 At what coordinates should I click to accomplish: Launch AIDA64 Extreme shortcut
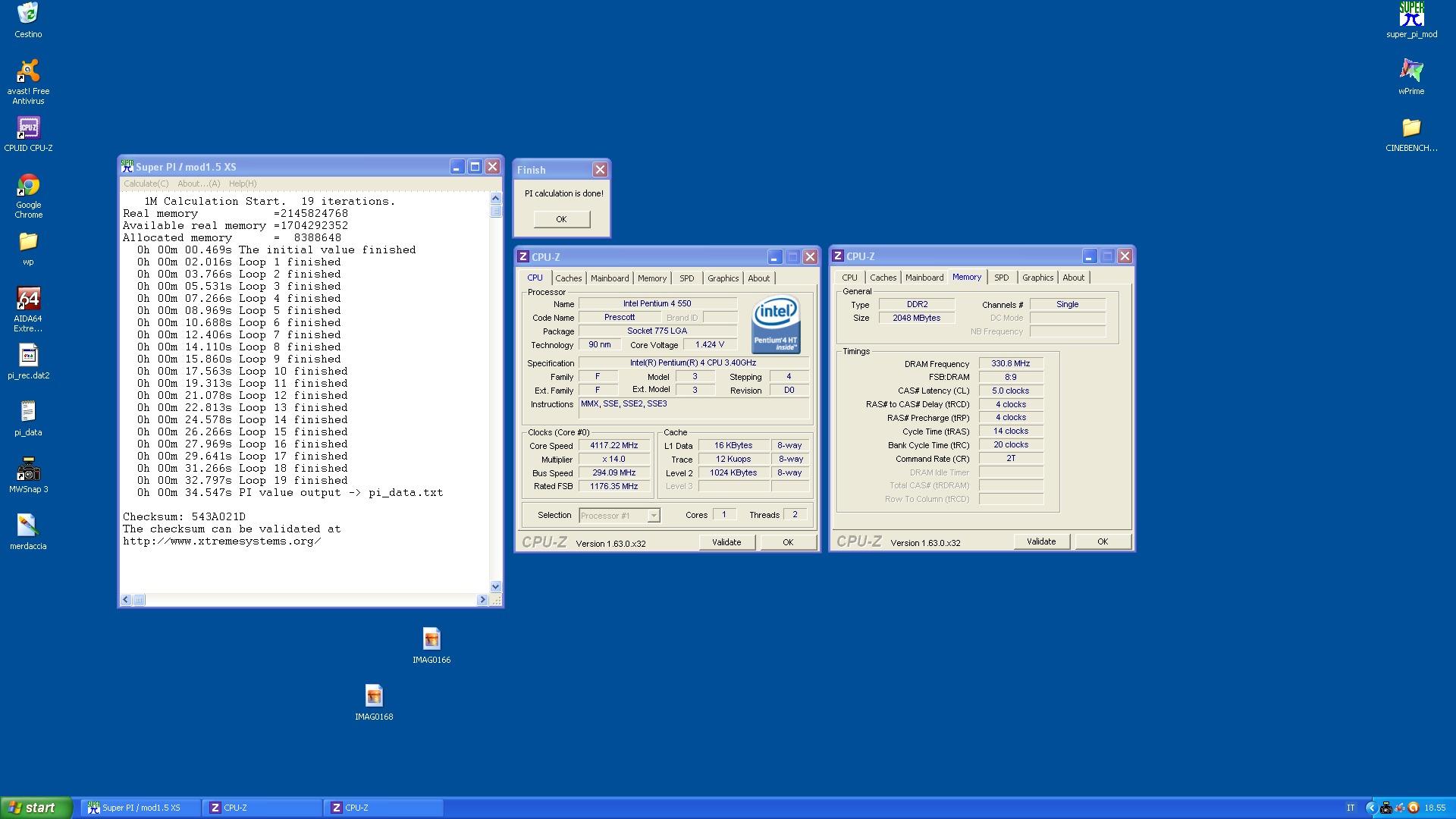(x=28, y=309)
